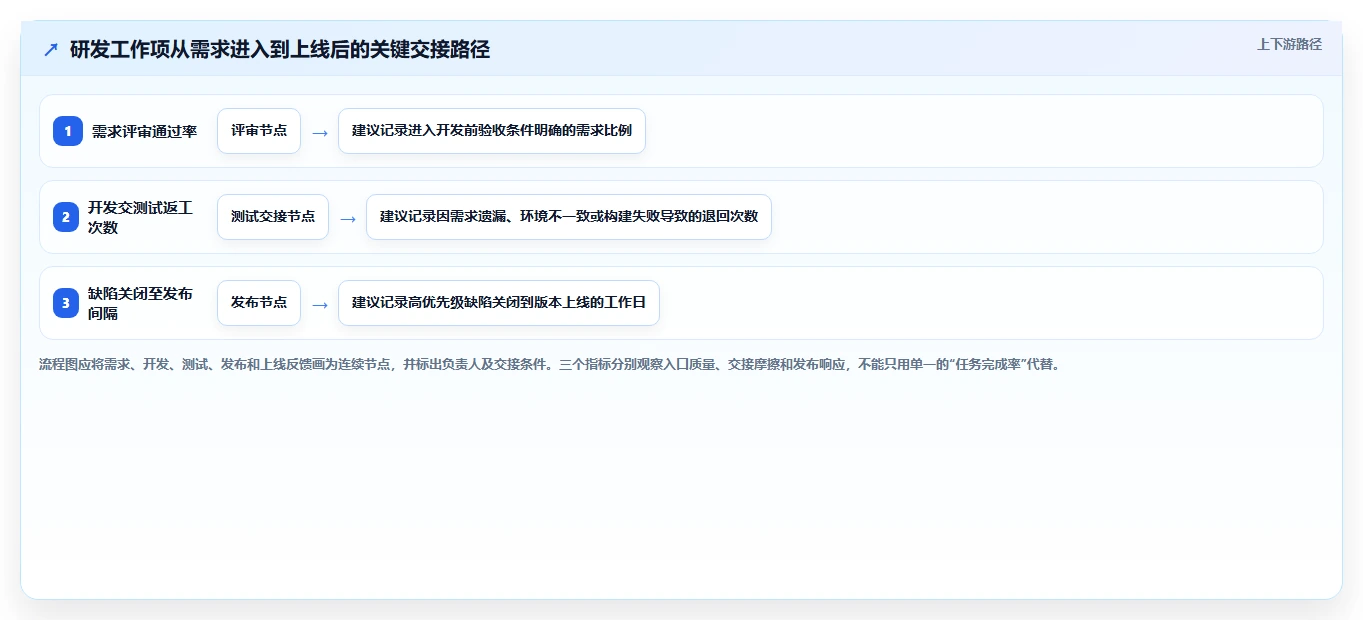Image resolution: width=1363 pixels, height=620 pixels.
Task: Click the footnote text starting 流程图应将需求
Action: 549,364
